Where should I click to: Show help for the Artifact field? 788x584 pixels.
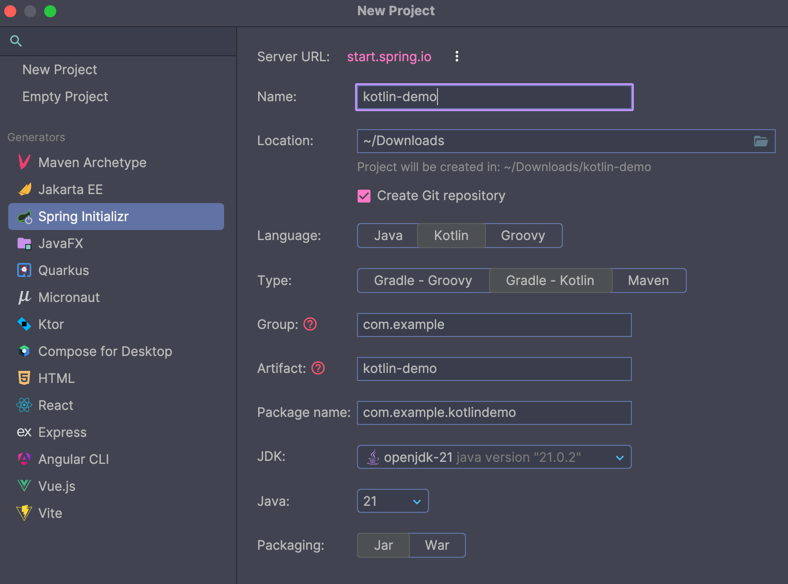coord(318,368)
